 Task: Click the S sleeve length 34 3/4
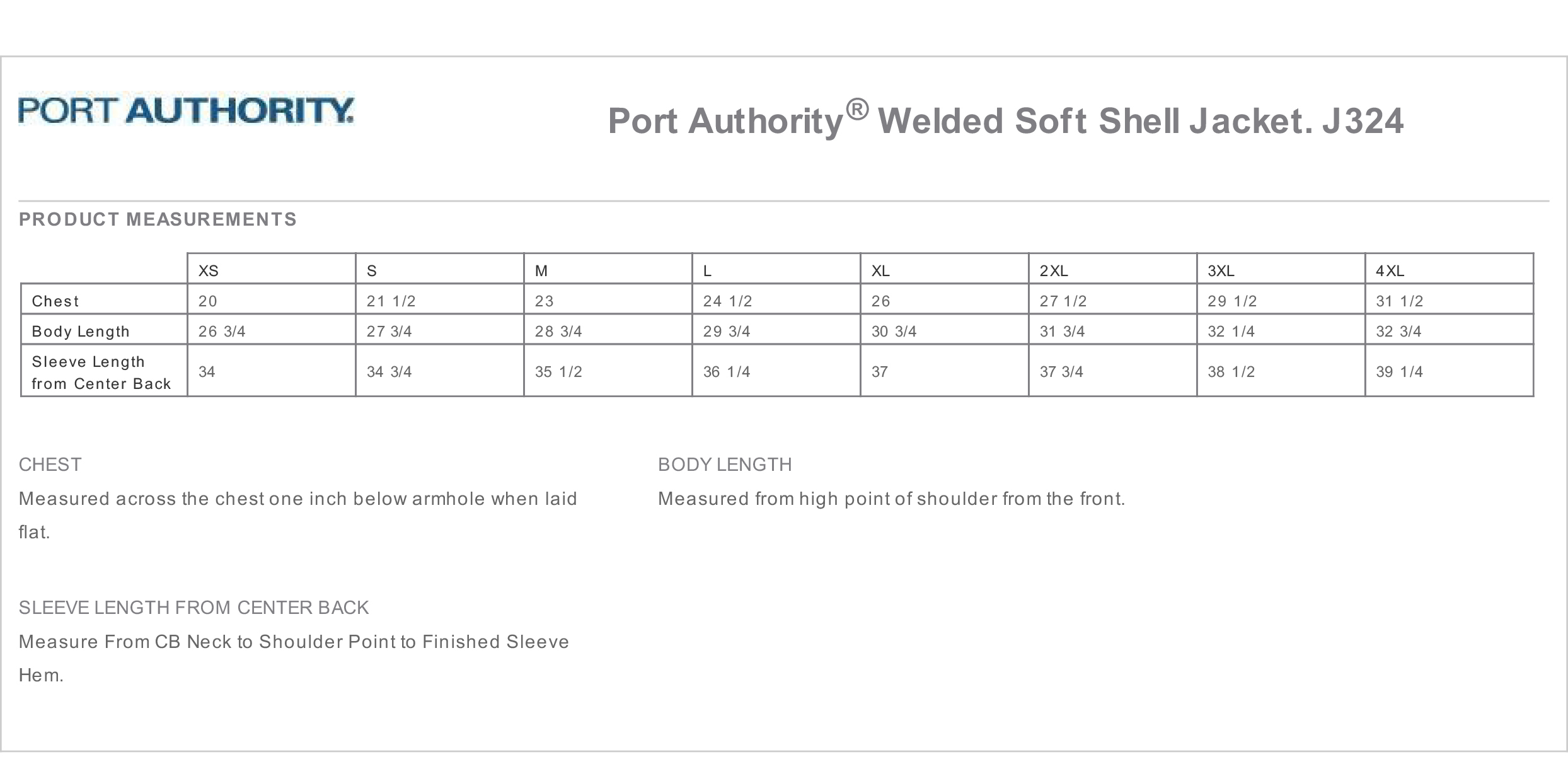pos(389,372)
